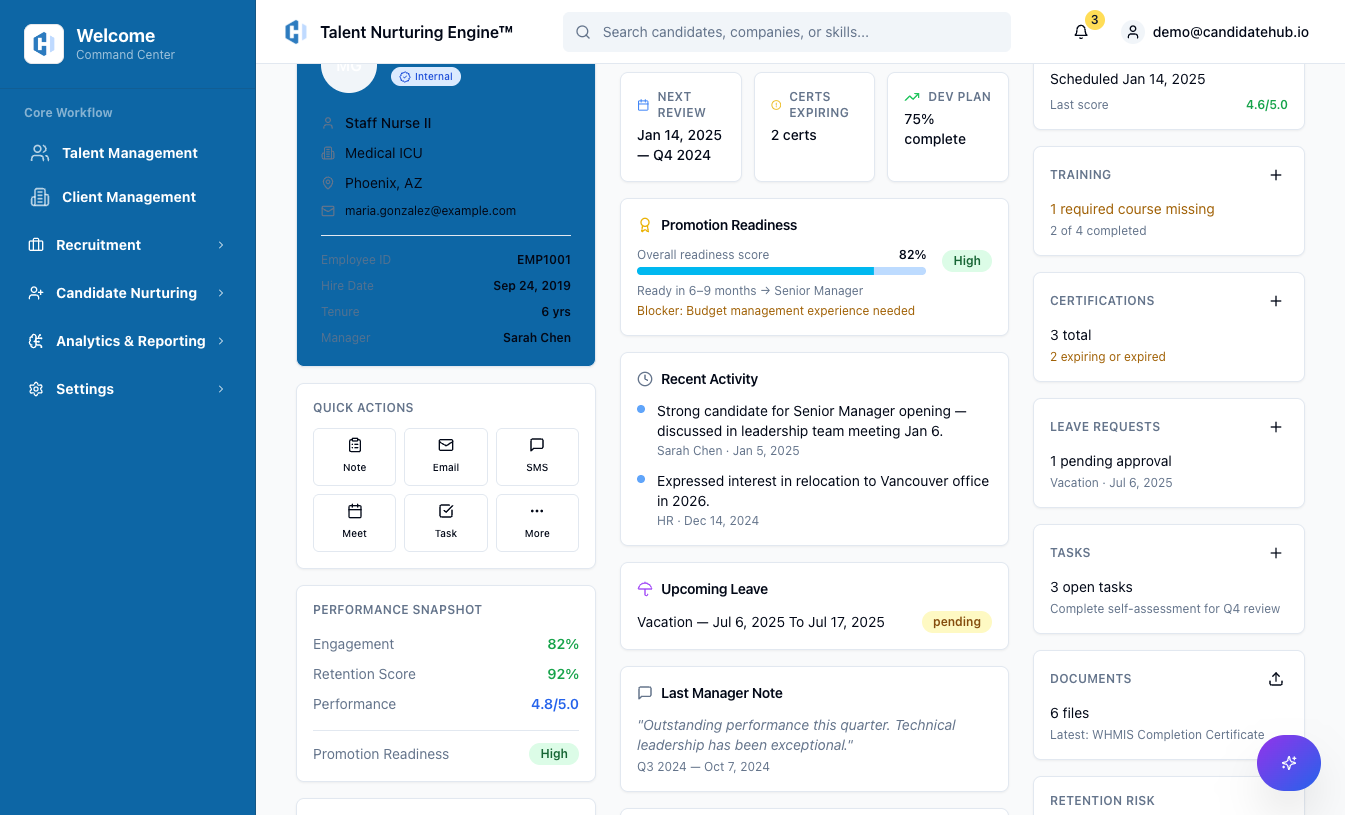The width and height of the screenshot is (1345, 815).
Task: Select Client Management in the sidebar
Action: pyautogui.click(x=128, y=196)
